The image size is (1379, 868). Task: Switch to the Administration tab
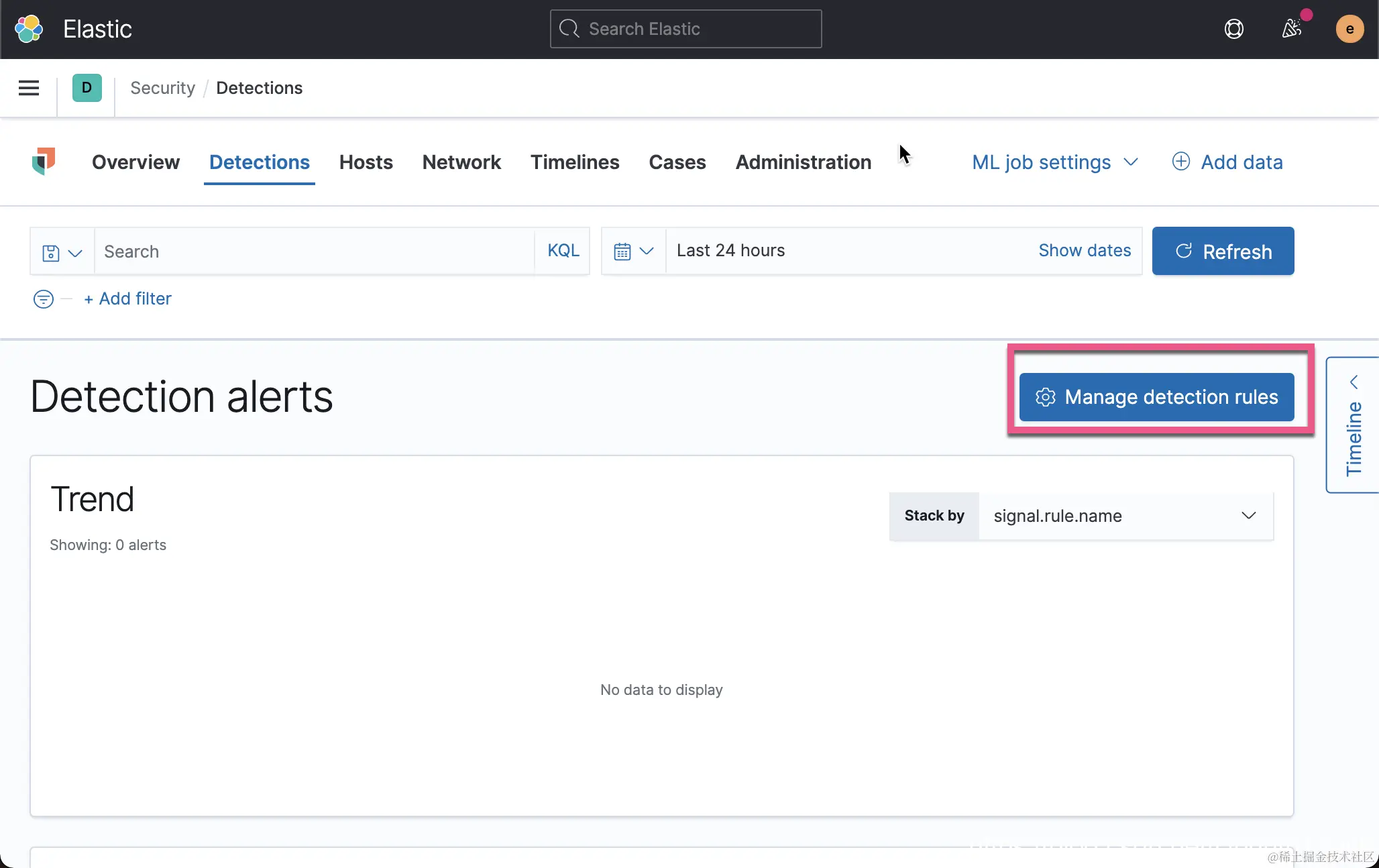(x=803, y=162)
